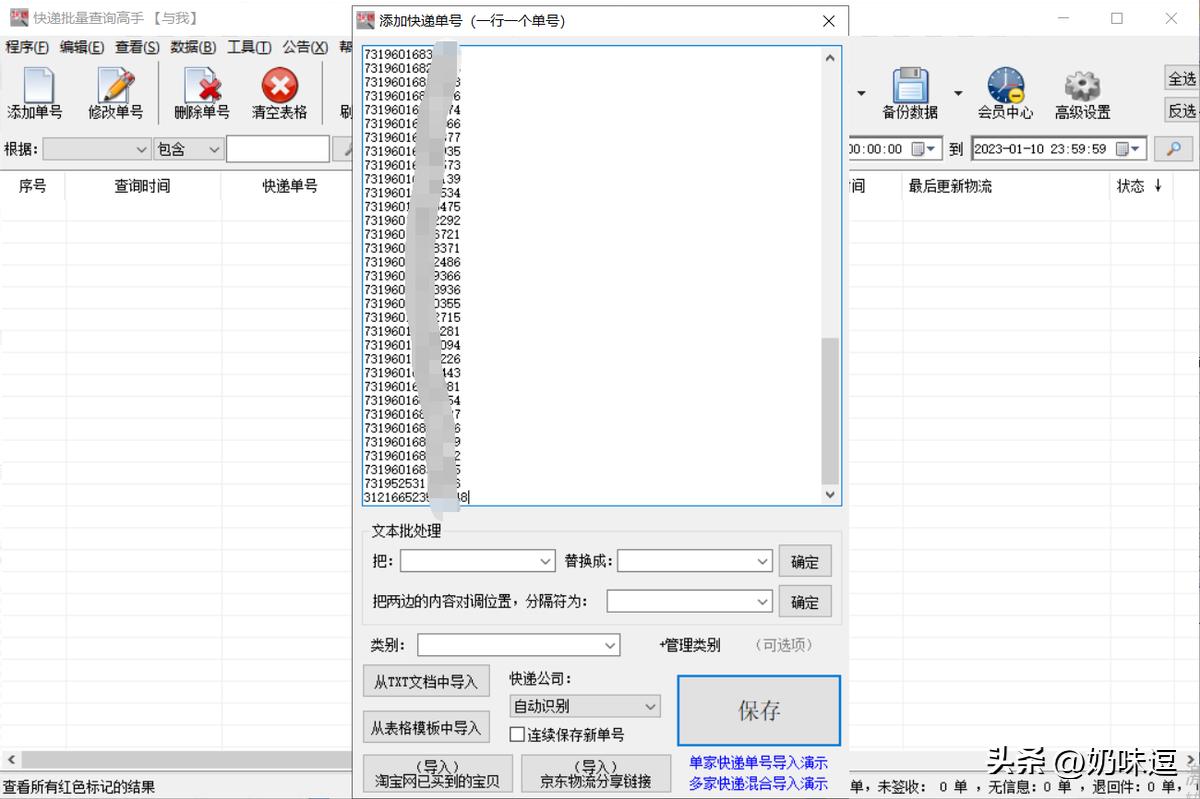Image resolution: width=1200 pixels, height=799 pixels.
Task: Enable 连续保存新单号 checkbox
Action: tap(517, 735)
